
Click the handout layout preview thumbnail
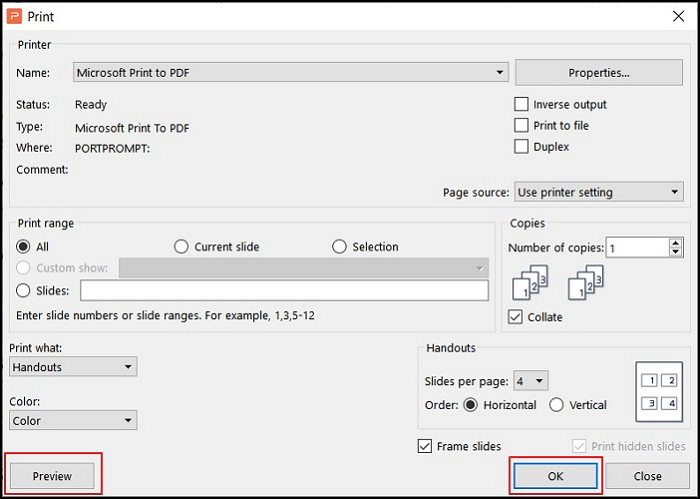click(x=659, y=391)
